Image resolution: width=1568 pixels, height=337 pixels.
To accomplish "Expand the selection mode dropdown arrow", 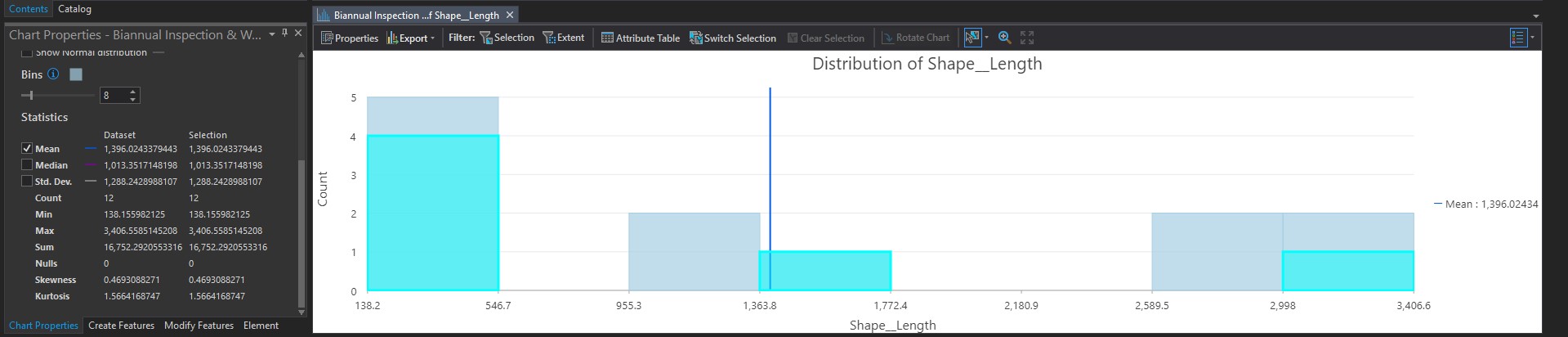I will [986, 38].
